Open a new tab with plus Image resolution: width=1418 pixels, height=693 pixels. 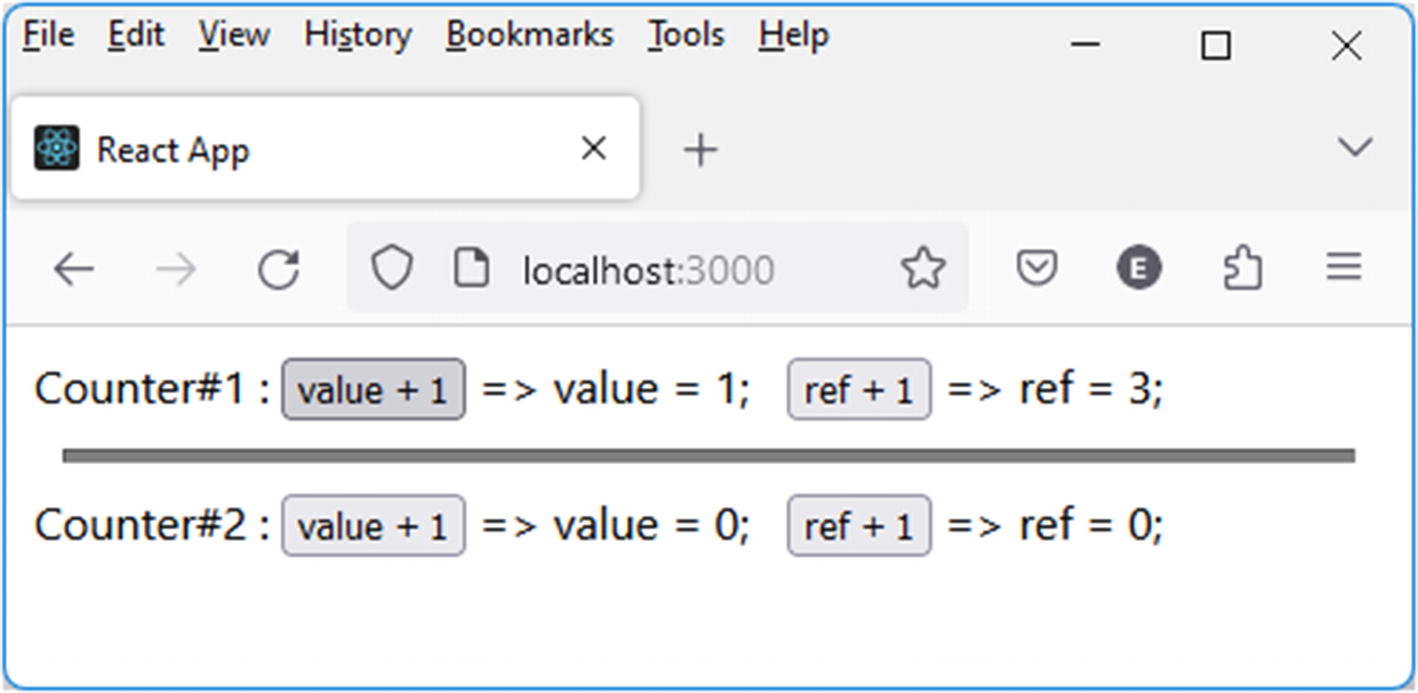click(700, 150)
